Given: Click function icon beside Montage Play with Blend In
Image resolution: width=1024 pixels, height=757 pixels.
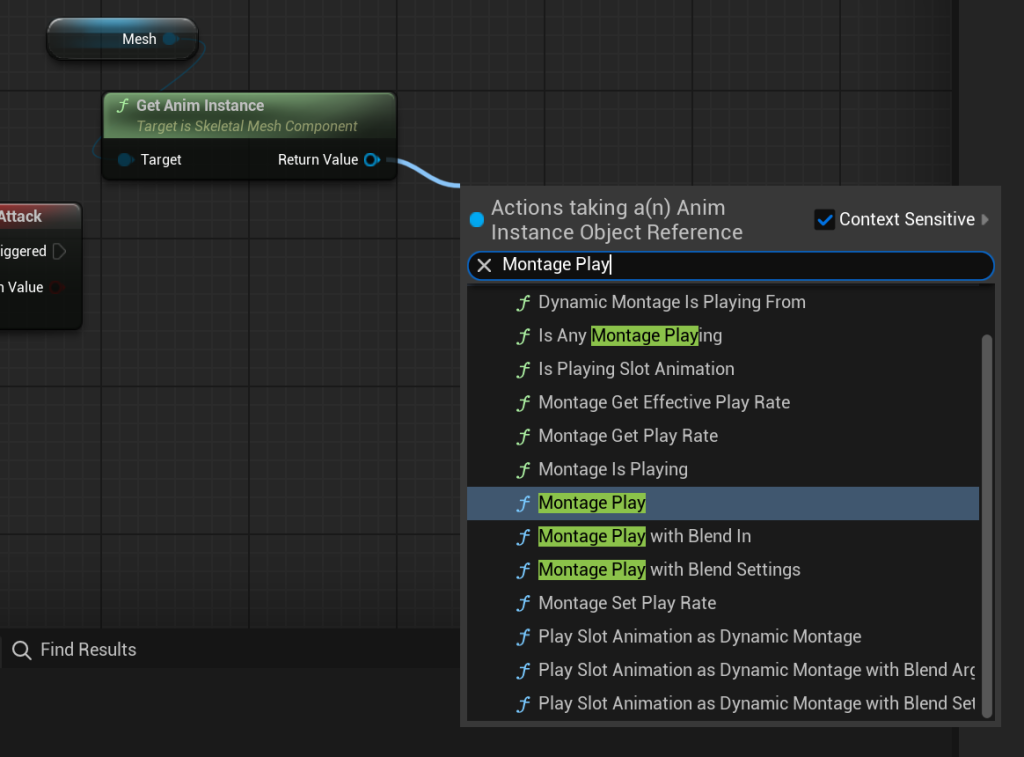Looking at the screenshot, I should tap(523, 536).
